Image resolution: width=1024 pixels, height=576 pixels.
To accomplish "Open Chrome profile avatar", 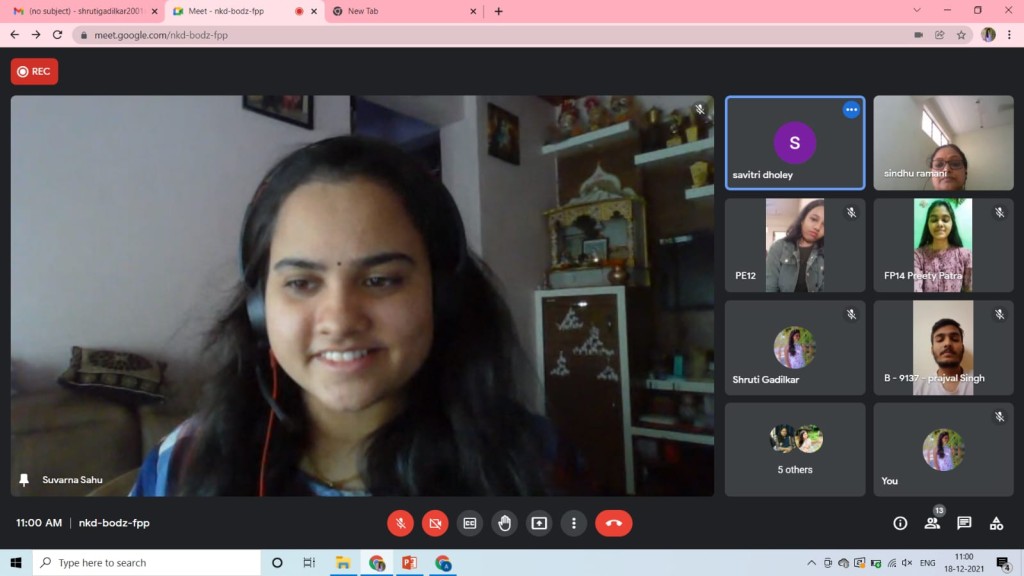I will (988, 35).
